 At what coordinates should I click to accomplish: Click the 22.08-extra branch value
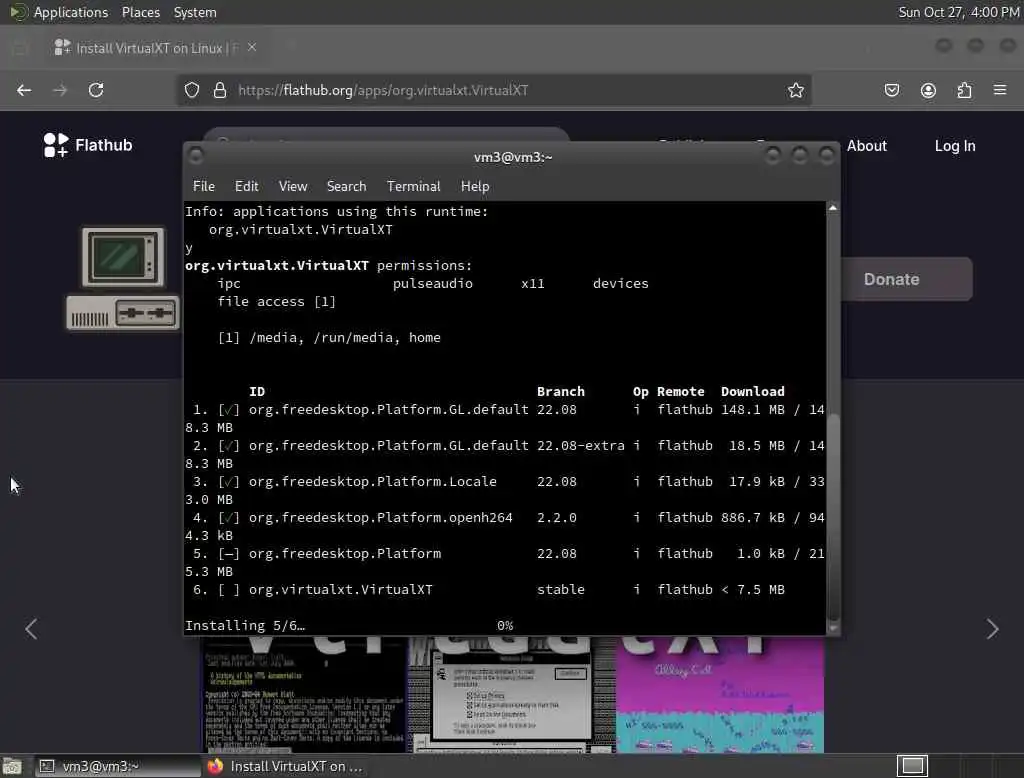(x=581, y=446)
